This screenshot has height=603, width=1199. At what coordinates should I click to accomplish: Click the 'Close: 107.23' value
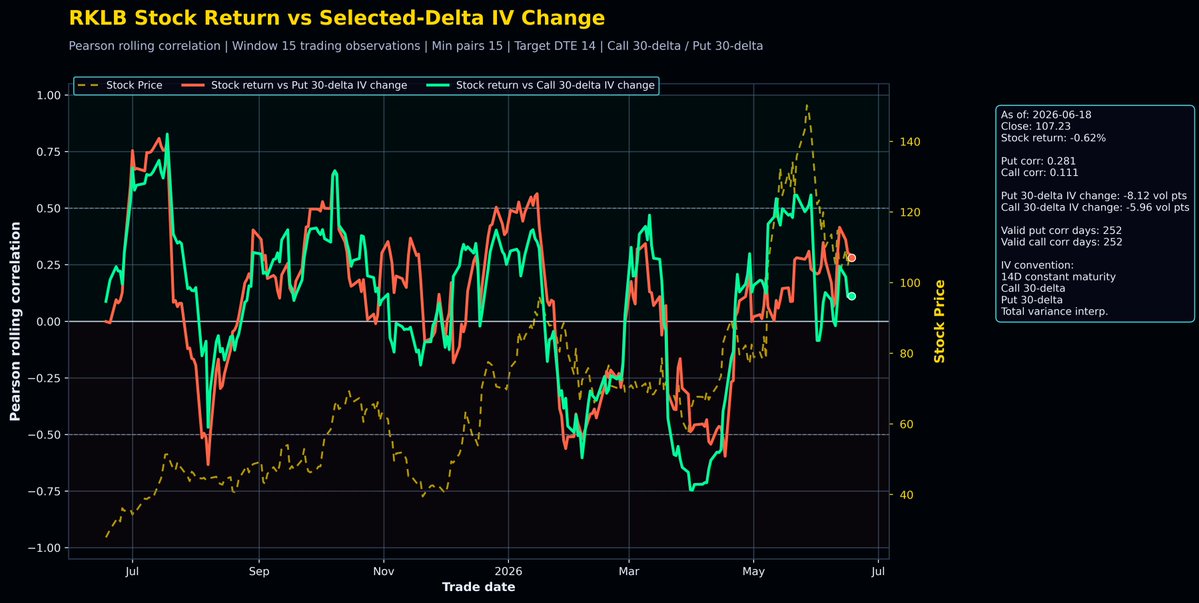[x=1035, y=126]
